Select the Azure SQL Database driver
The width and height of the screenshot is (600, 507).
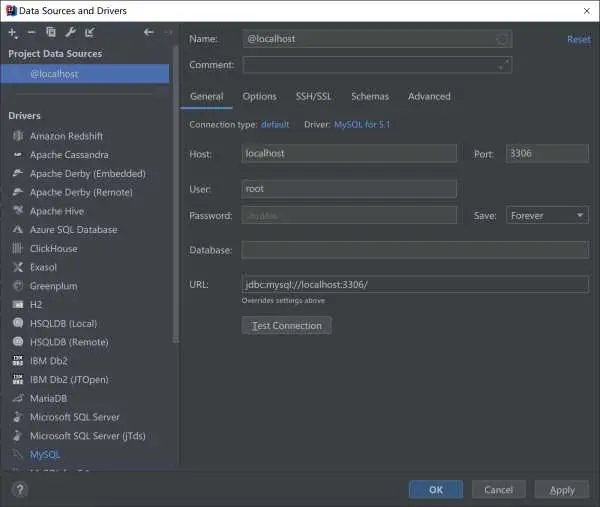tap(73, 230)
